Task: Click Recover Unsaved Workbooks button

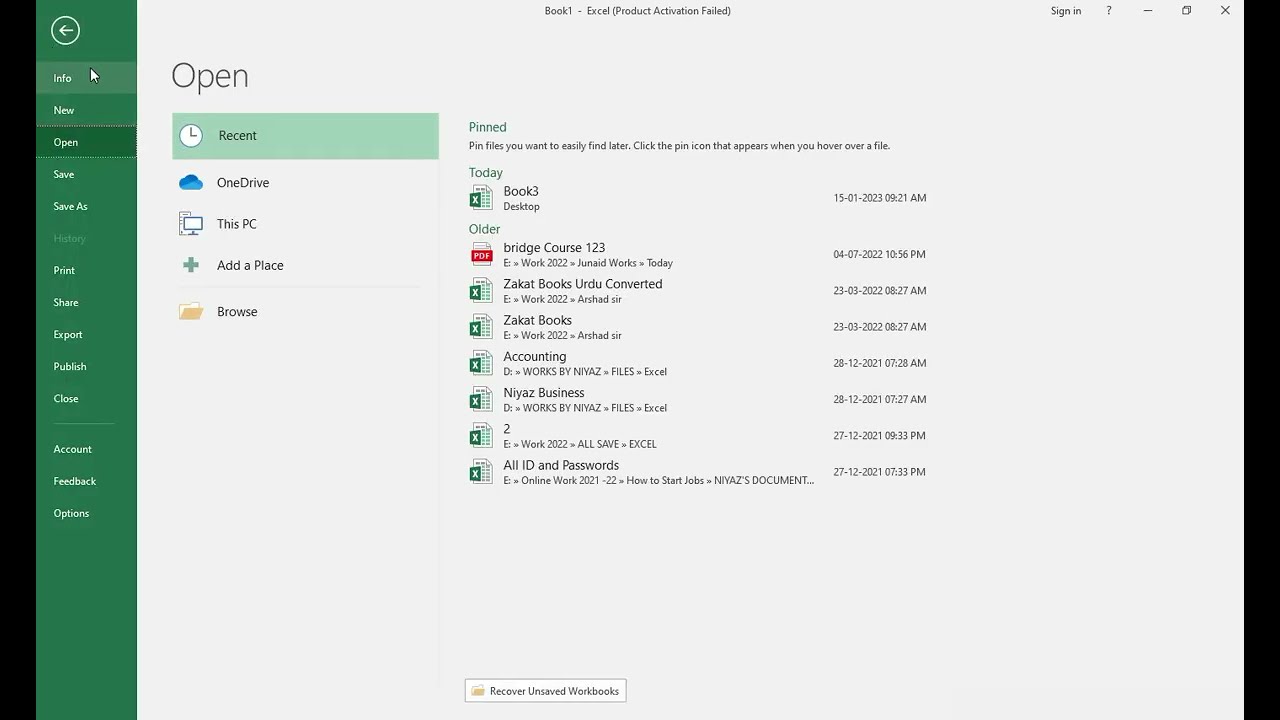Action: [545, 691]
